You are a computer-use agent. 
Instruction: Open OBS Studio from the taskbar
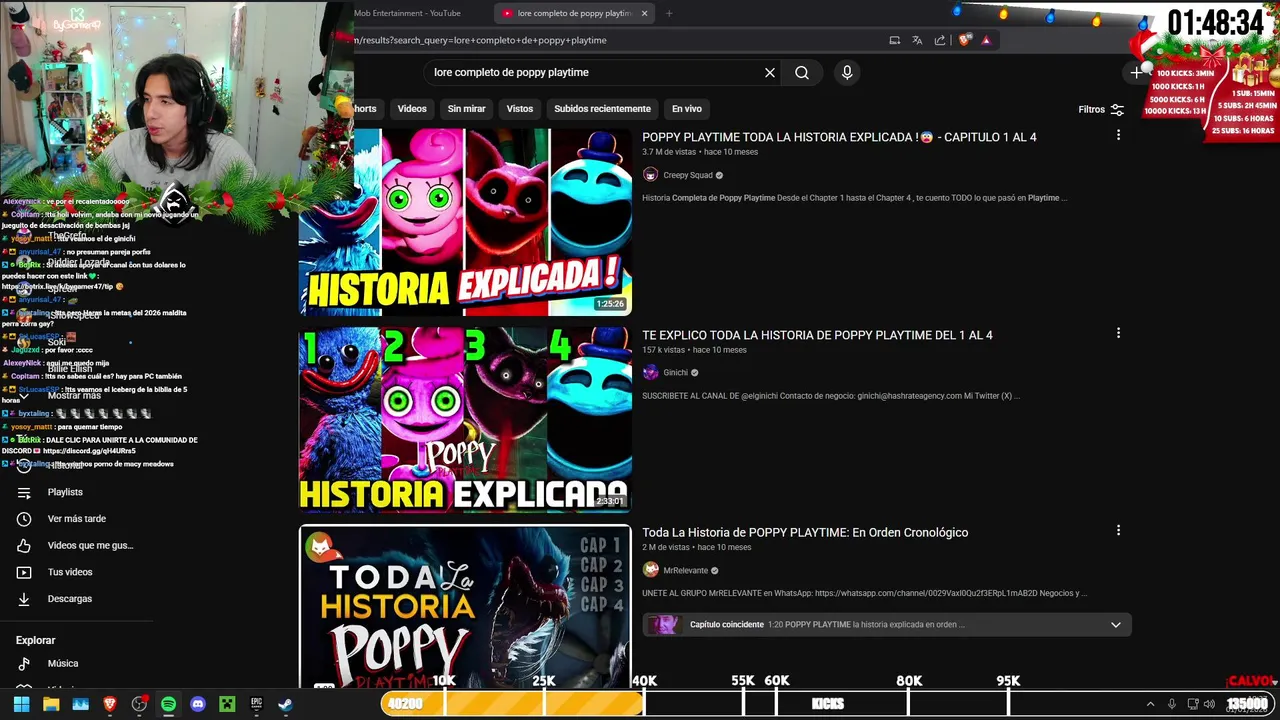click(x=139, y=704)
